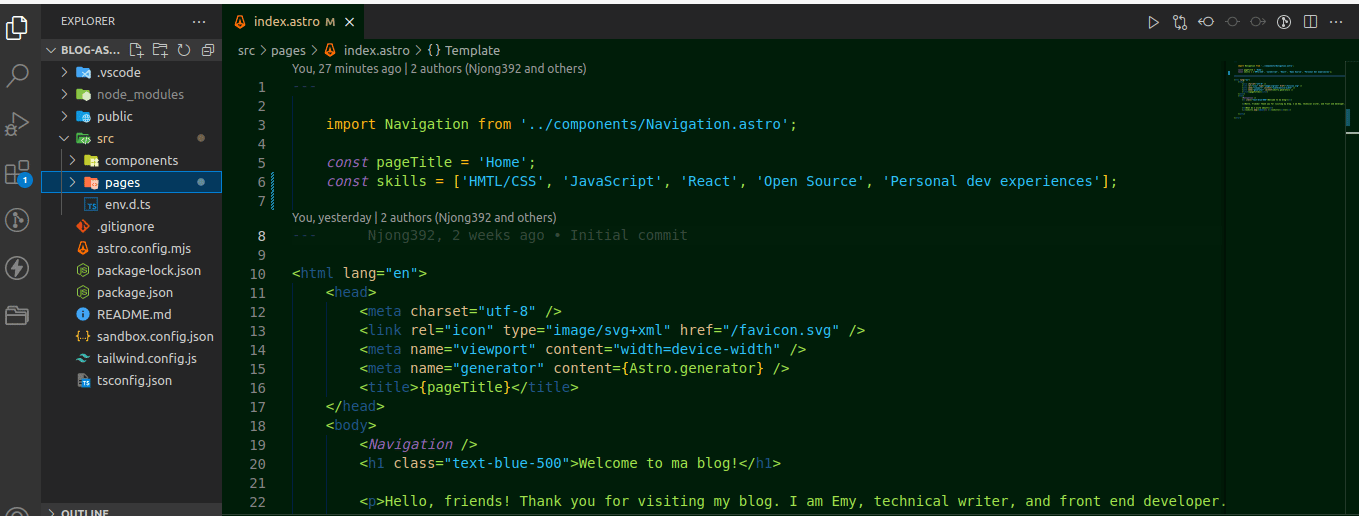
Task: Click the pages breadcrumb segment
Action: [x=288, y=50]
